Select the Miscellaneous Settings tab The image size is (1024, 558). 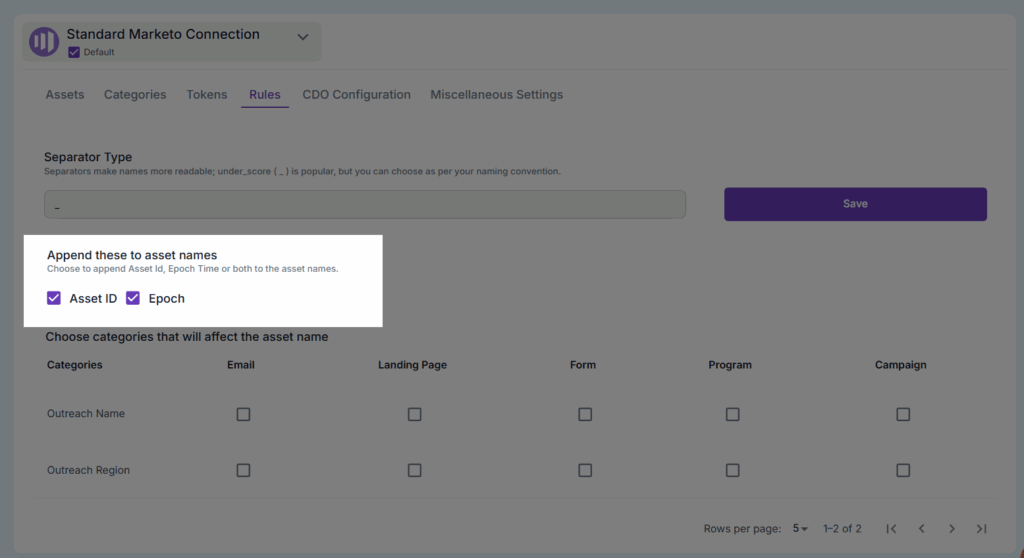pos(496,95)
